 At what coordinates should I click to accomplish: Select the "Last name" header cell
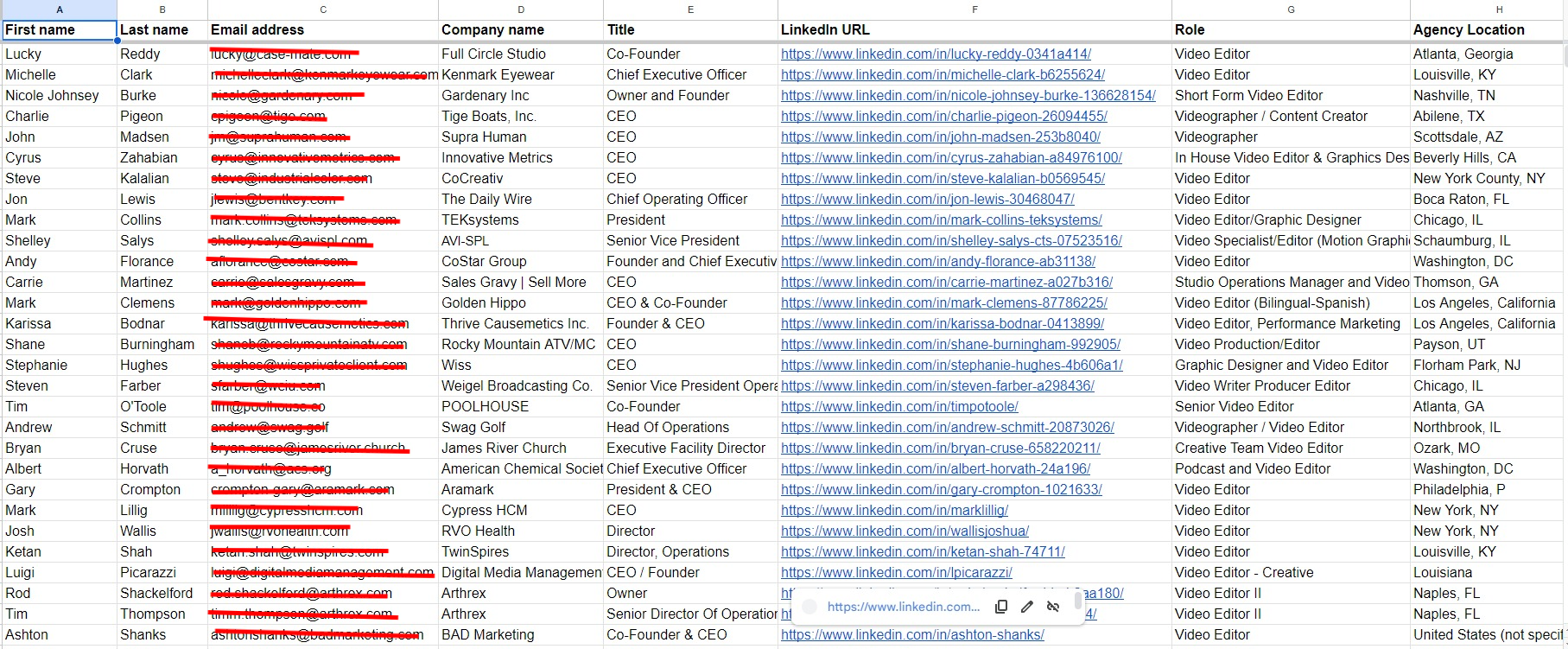tap(162, 30)
